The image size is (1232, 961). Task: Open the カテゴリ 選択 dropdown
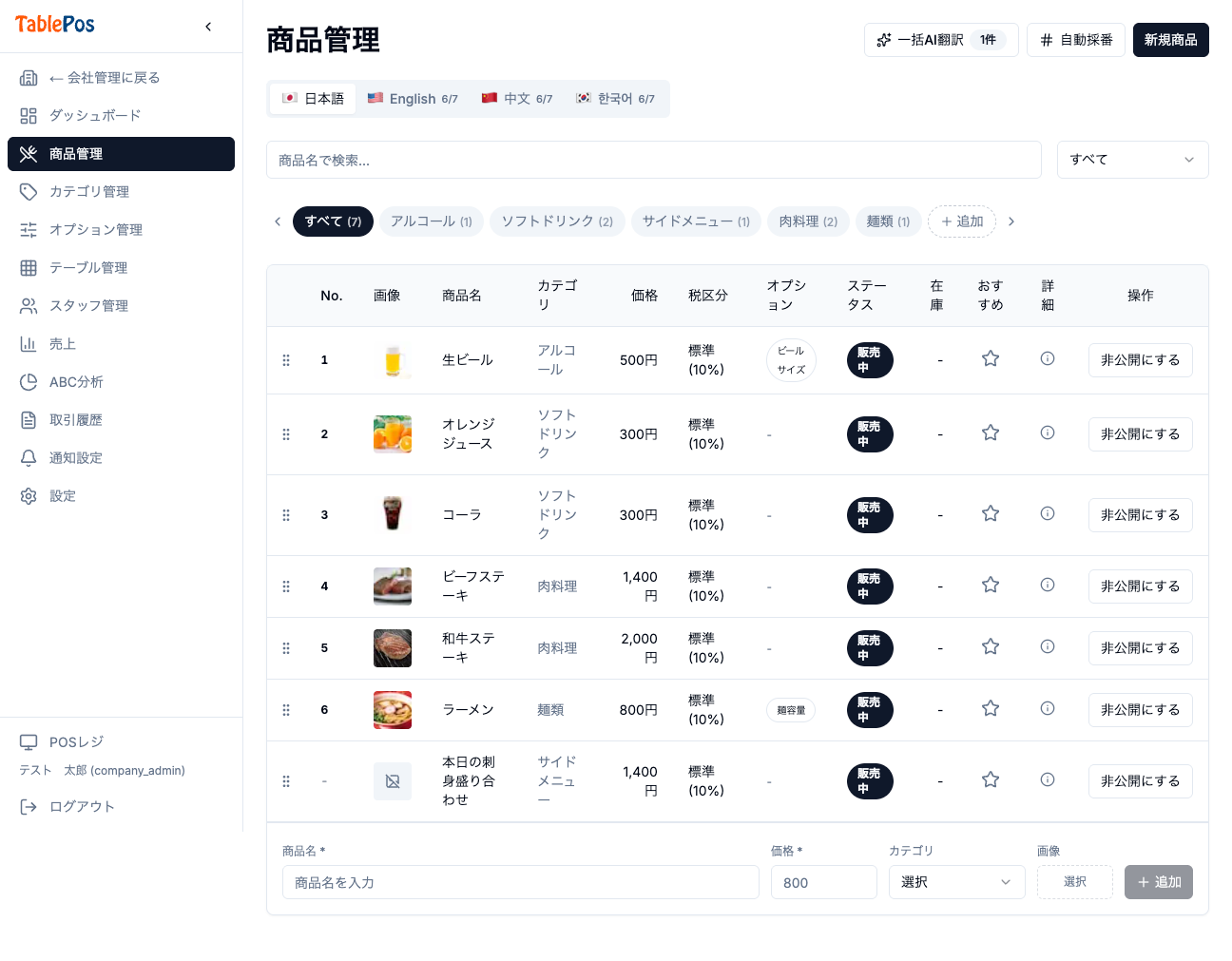coord(957,882)
